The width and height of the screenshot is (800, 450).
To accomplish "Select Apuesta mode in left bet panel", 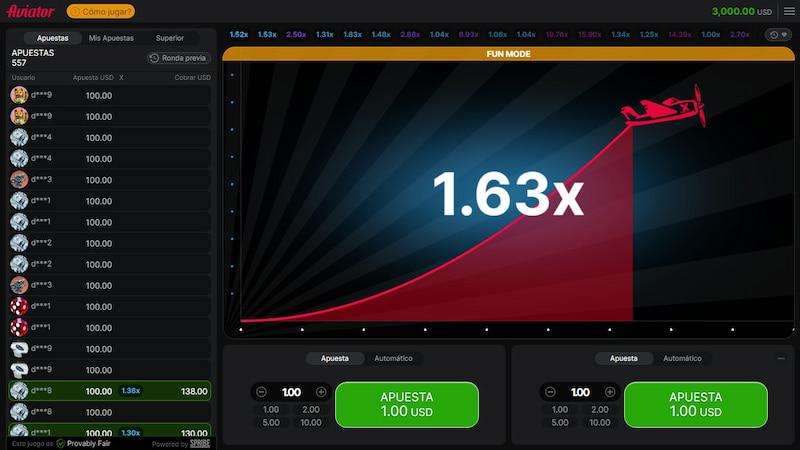I will tap(335, 358).
